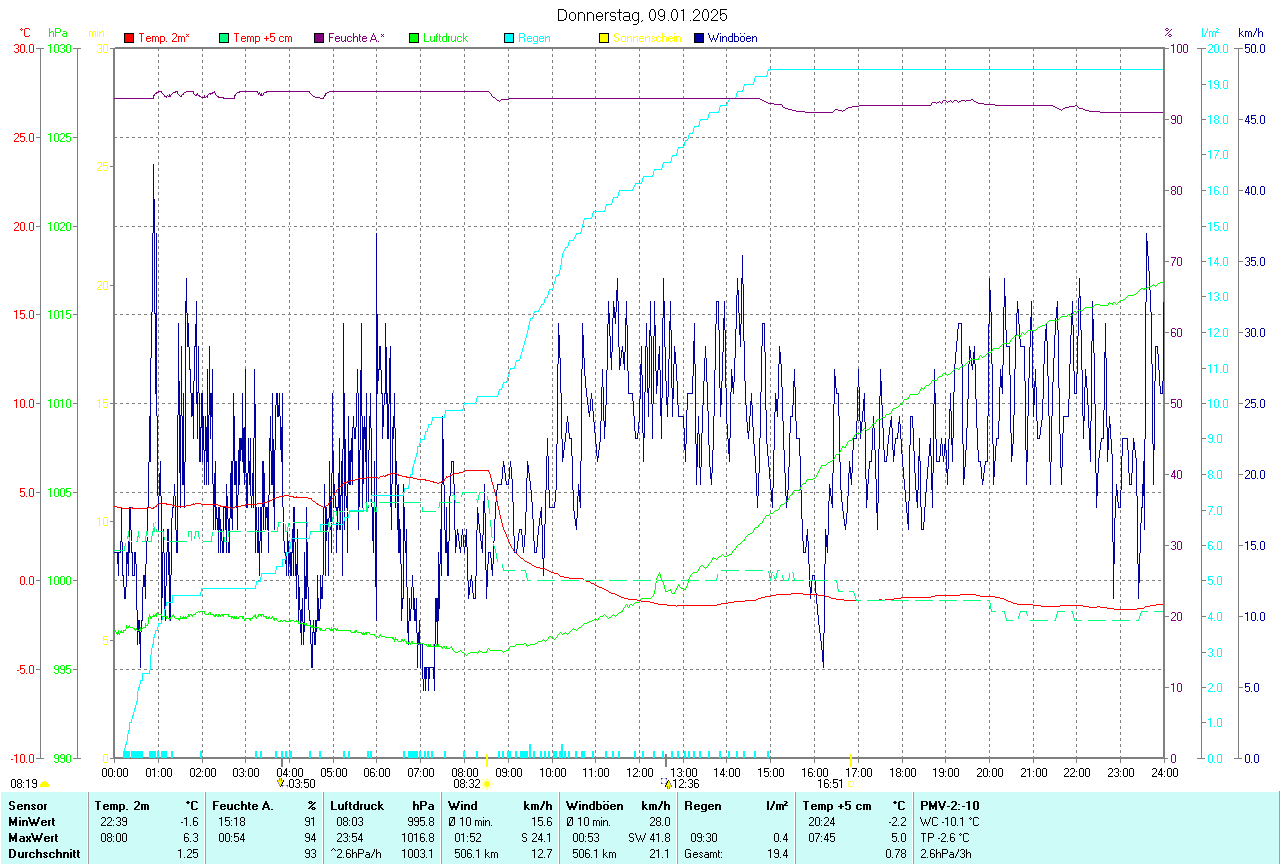Screen dimensions: 1280x864
Task: Click the '506.1 km' value in the Wind column
Action: (x=476, y=854)
